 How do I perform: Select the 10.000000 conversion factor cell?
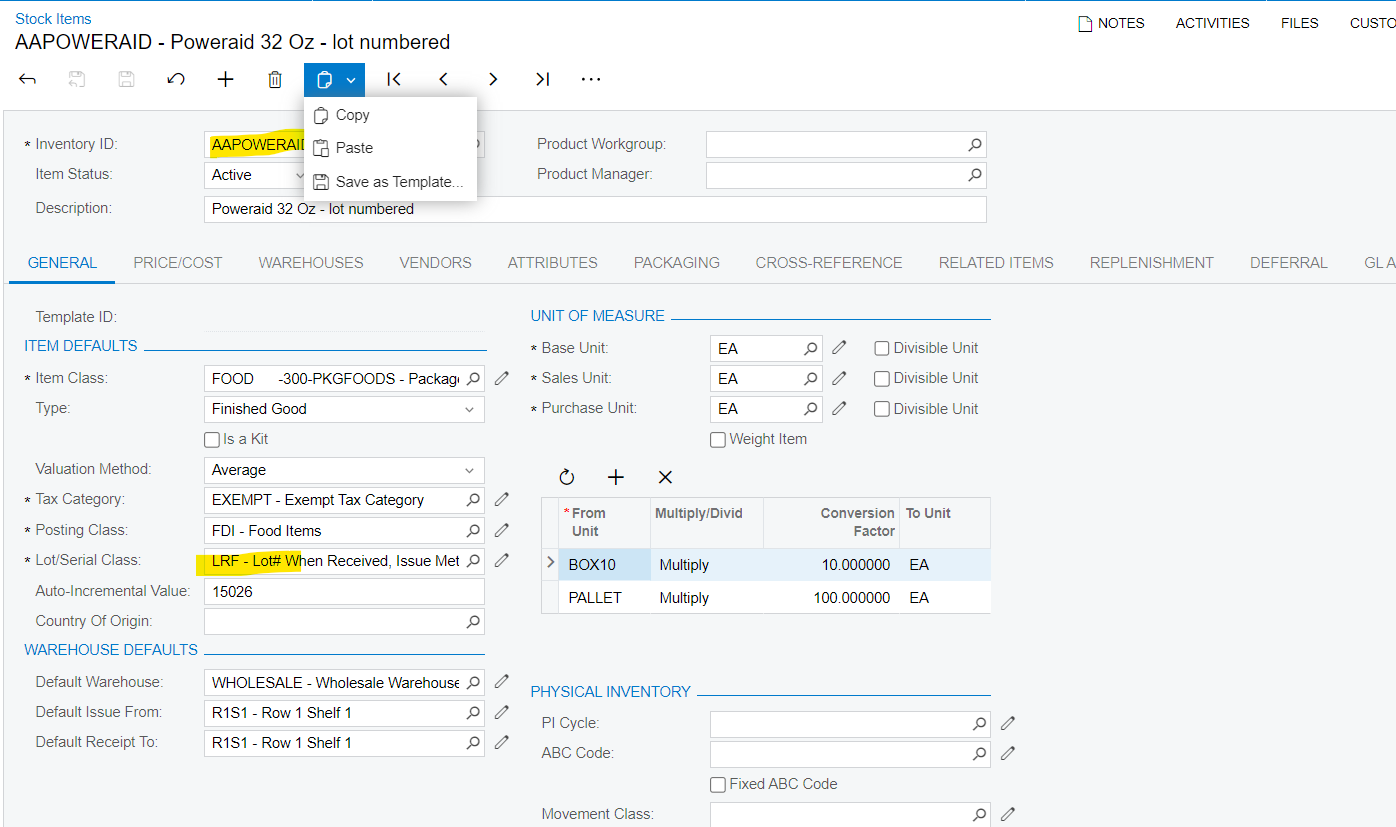pyautogui.click(x=831, y=565)
